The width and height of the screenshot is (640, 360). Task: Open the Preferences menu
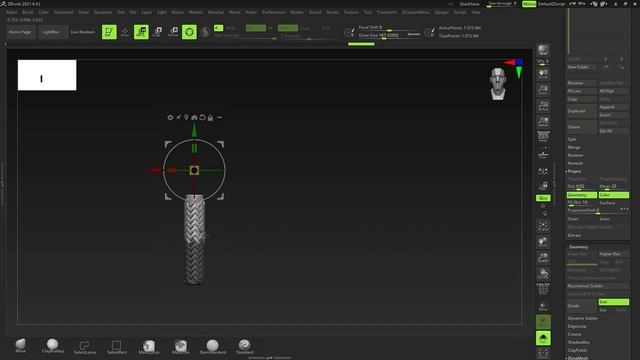point(273,12)
